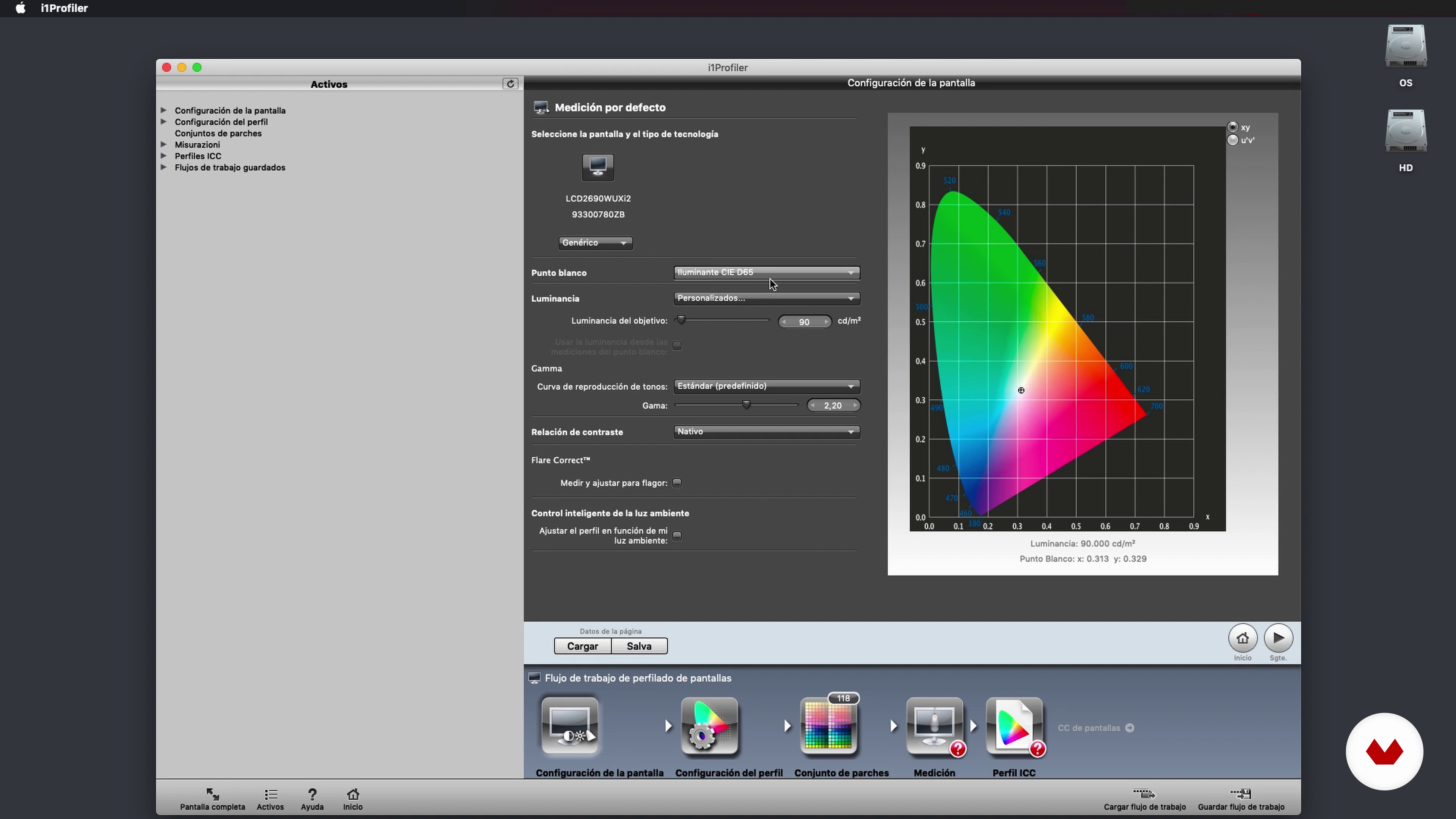Enable Ajustar el perfil luz ambiente checkbox
The width and height of the screenshot is (1456, 819).
[677, 536]
